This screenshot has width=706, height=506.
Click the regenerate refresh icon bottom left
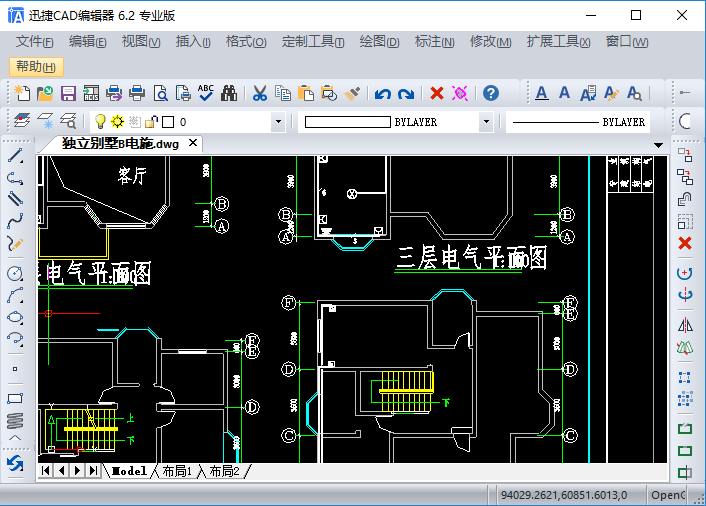(x=15, y=463)
